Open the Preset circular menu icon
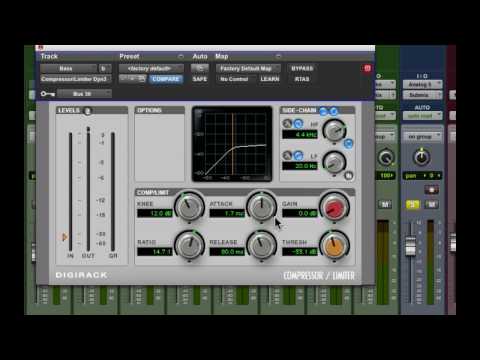 181,56
